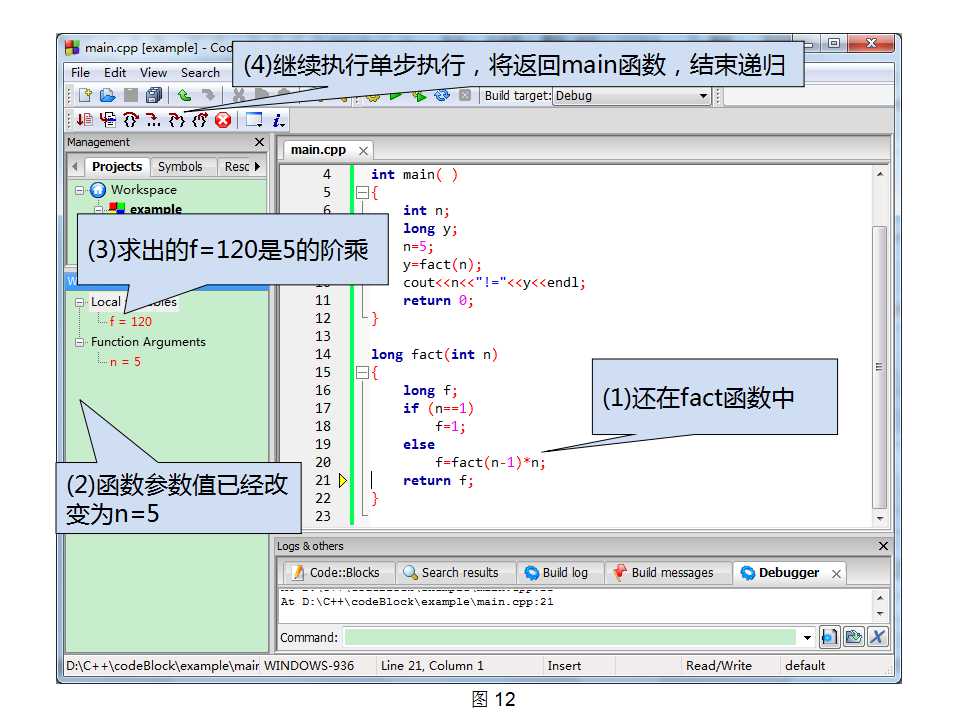Click the Build and run icon
960x720 pixels.
point(419,96)
